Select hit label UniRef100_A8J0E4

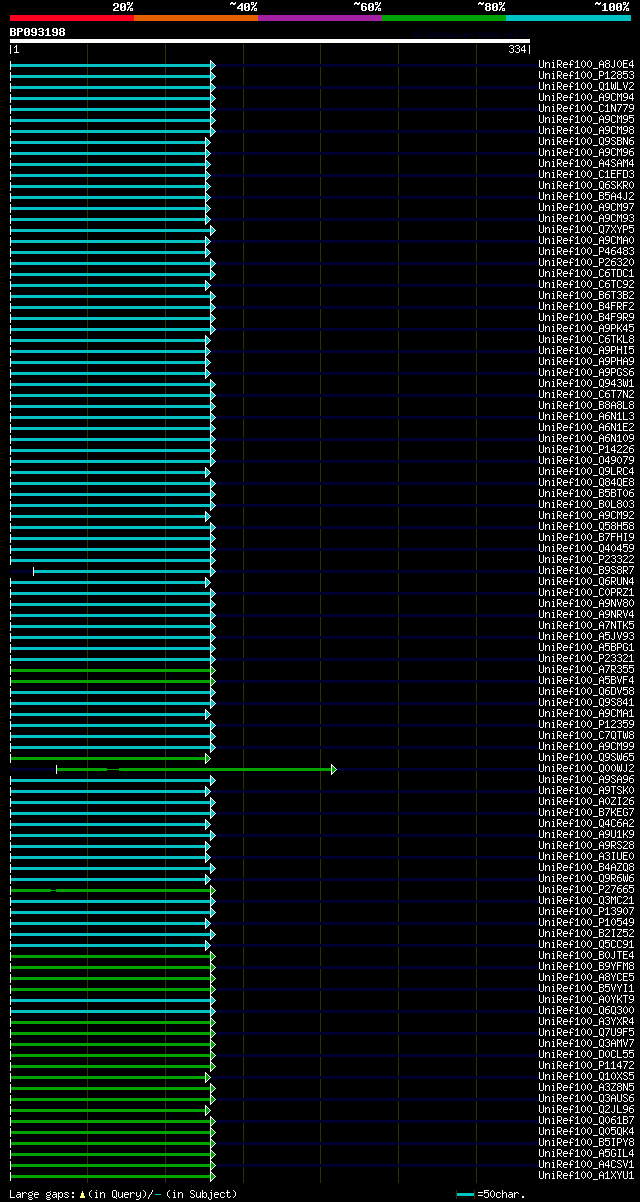586,64
